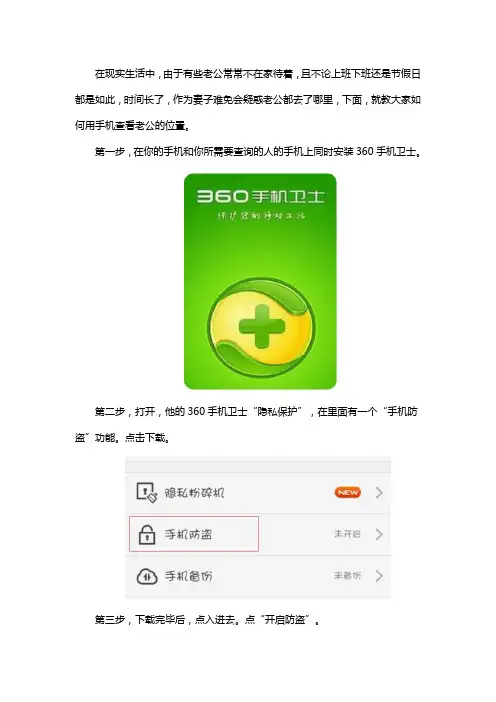Viewport: 496px width, 702px height.
Task: Click the green plus cross symbol
Action: [x=261, y=326]
